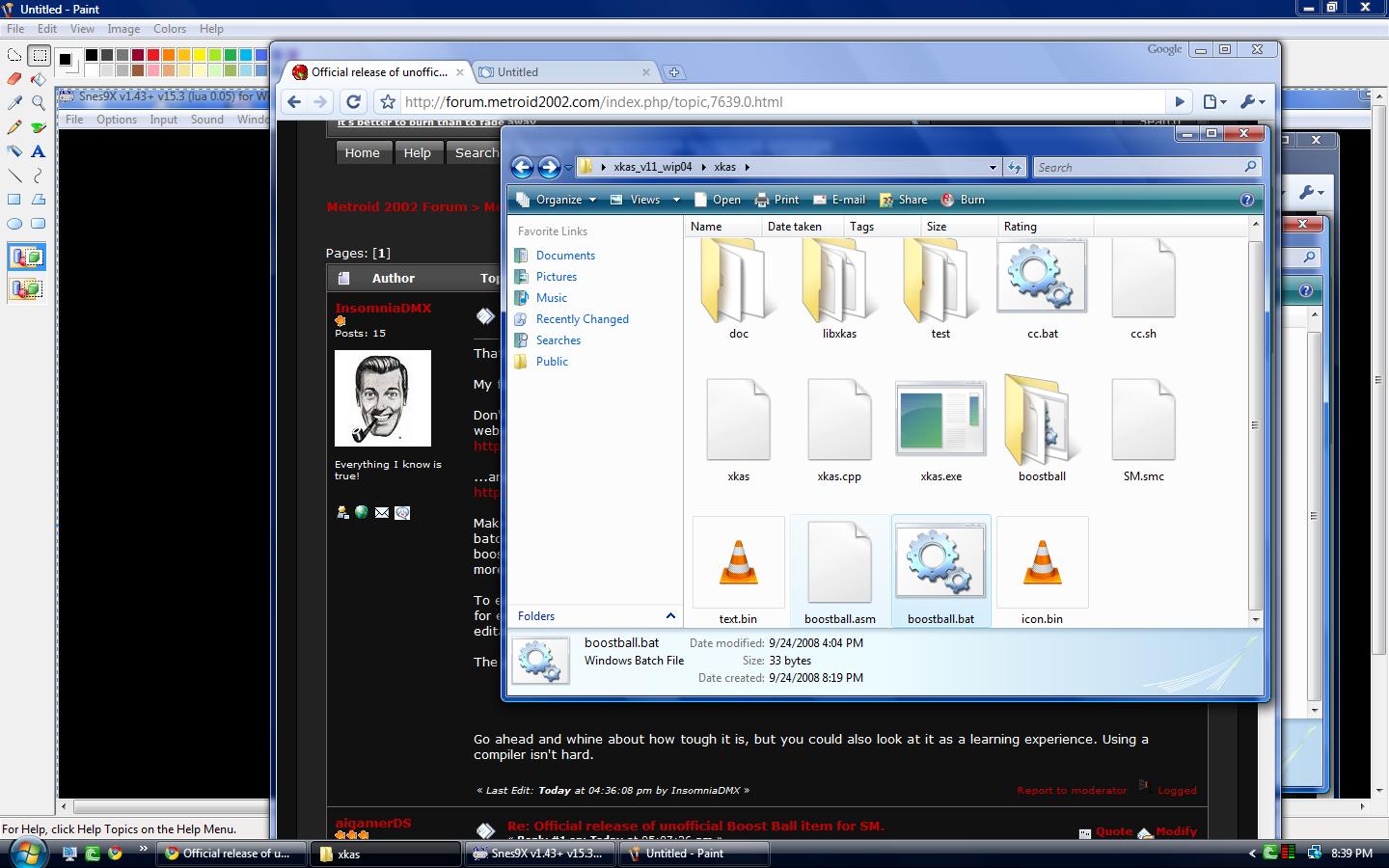The image size is (1389, 868).
Task: Select the Eraser tool in Paint
Action: point(14,79)
